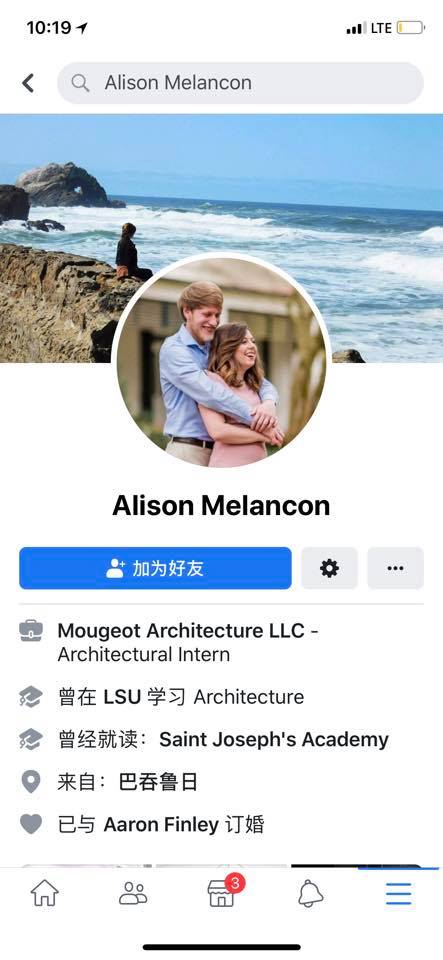
Task: Open the hamburger menu tab
Action: tap(398, 894)
